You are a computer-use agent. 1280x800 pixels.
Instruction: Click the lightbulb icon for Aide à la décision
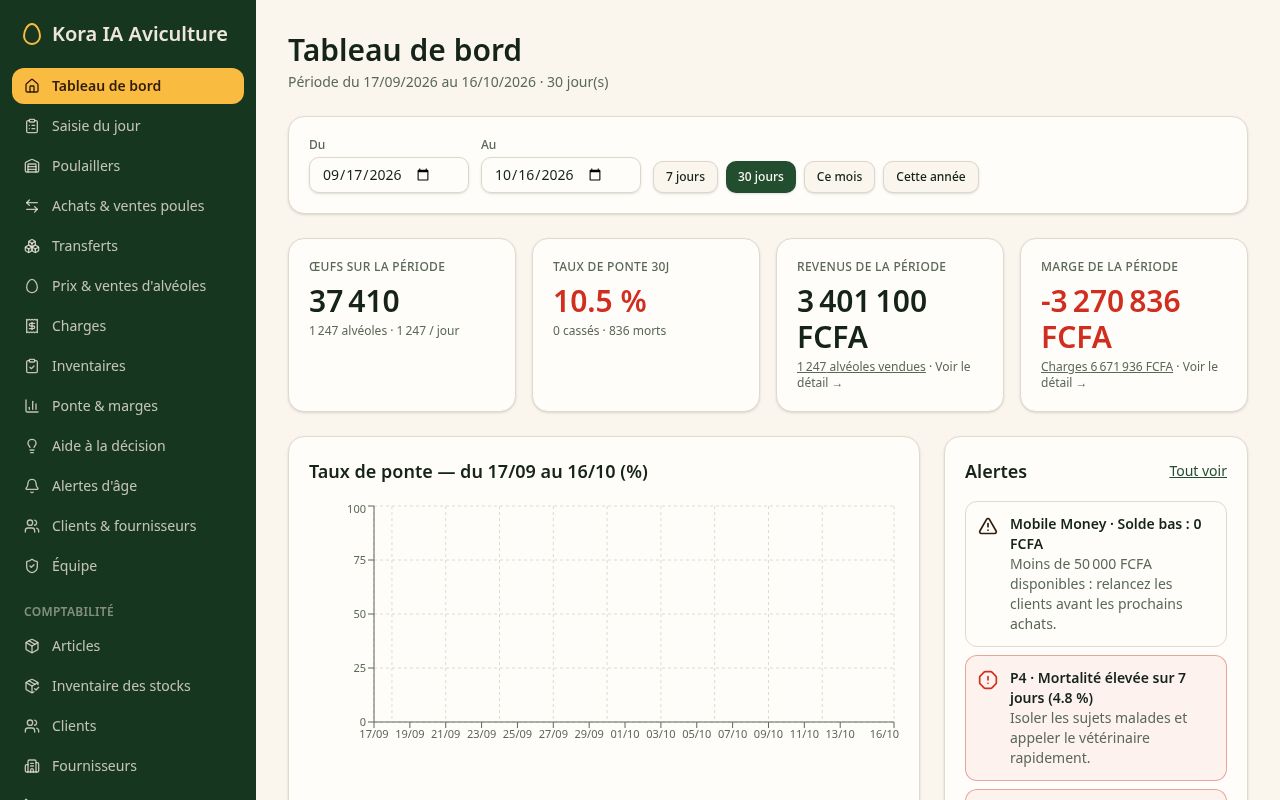32,446
